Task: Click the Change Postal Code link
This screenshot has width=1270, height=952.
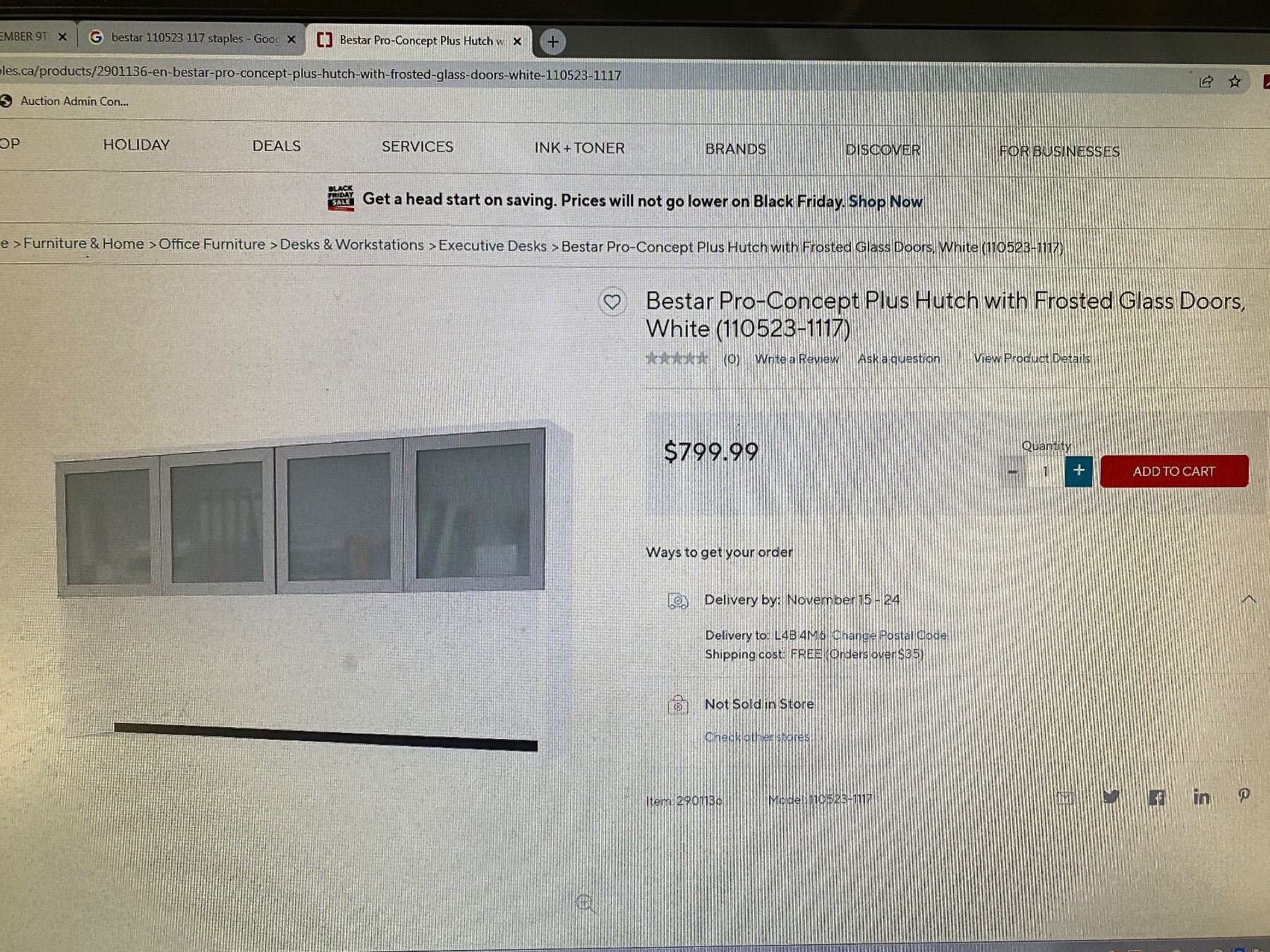Action: tap(889, 635)
